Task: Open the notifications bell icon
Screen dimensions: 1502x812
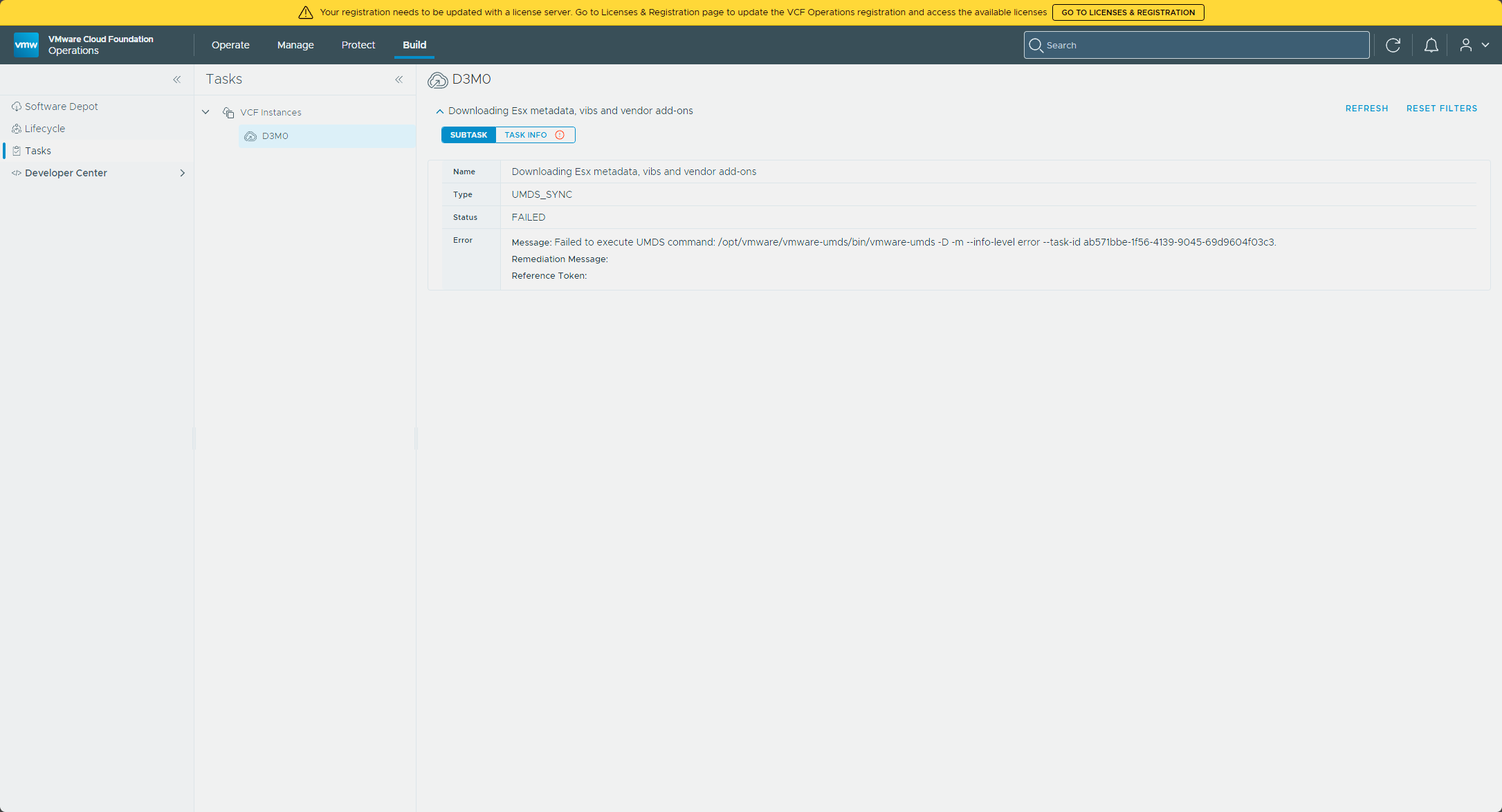Action: click(x=1431, y=45)
